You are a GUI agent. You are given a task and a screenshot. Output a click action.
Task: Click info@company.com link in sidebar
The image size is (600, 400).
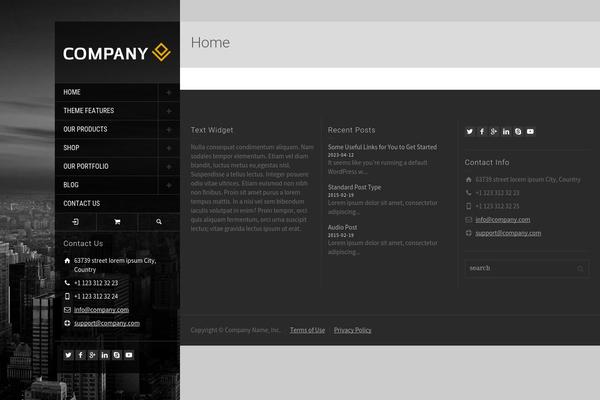tap(101, 310)
